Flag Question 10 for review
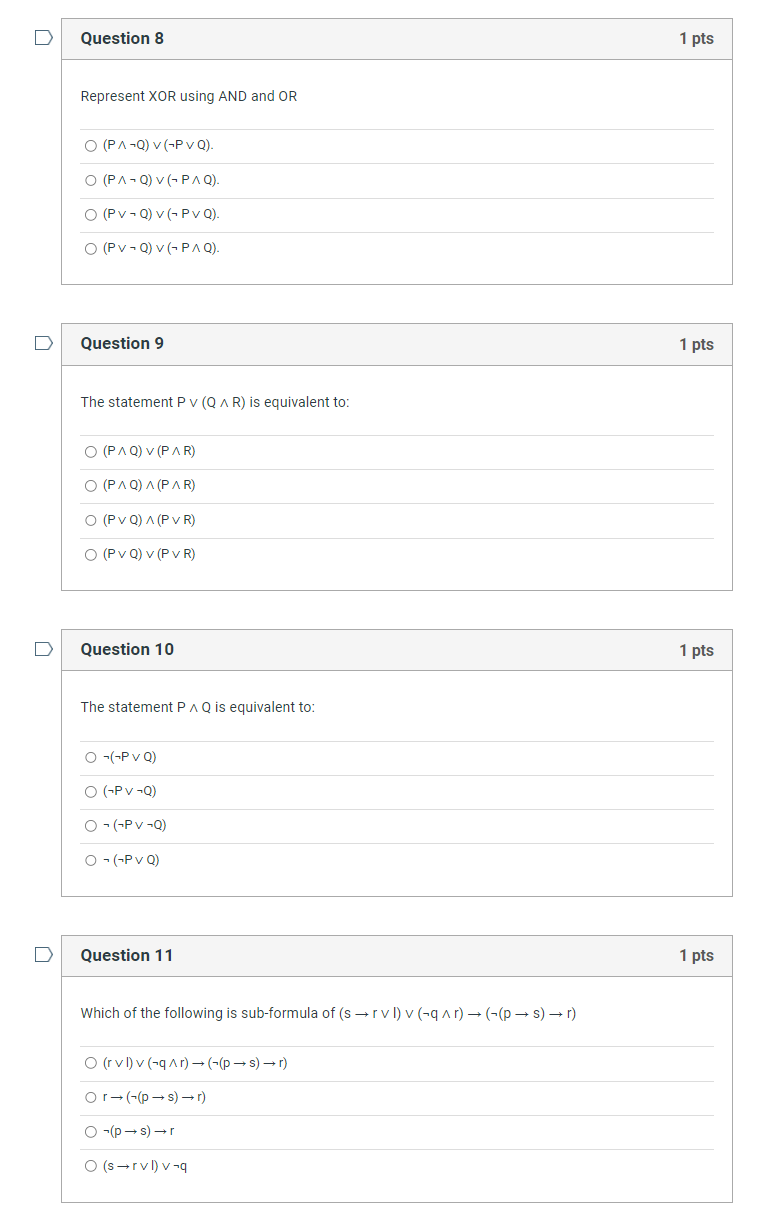This screenshot has height=1231, width=777. [x=41, y=648]
